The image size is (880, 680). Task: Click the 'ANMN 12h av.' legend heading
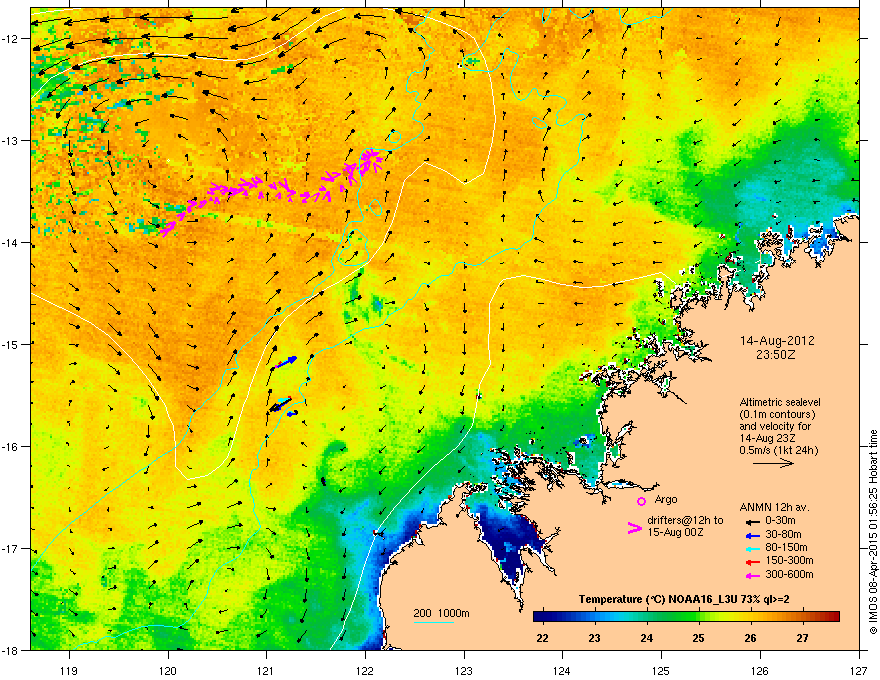click(774, 507)
